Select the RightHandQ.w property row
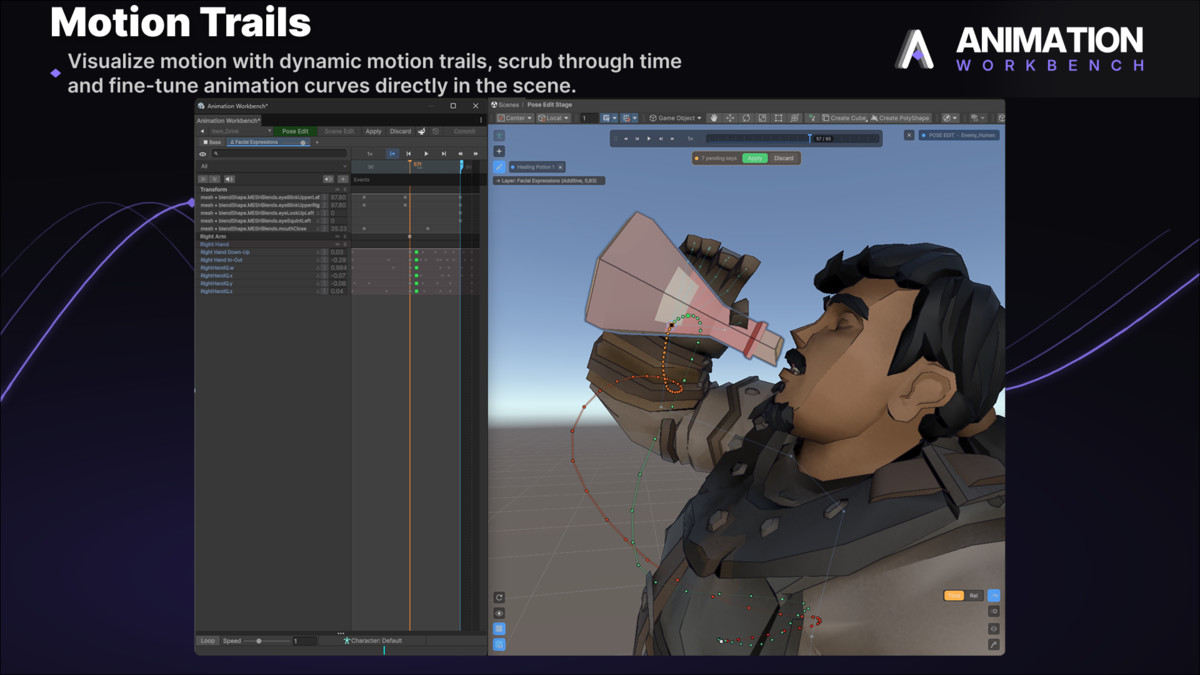This screenshot has height=675, width=1200. [x=273, y=268]
